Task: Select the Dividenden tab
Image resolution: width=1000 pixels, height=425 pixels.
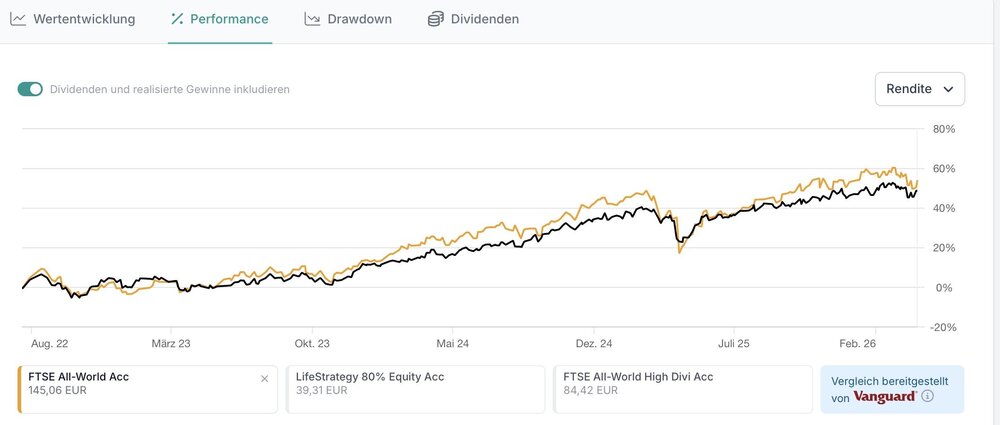Action: click(x=485, y=19)
